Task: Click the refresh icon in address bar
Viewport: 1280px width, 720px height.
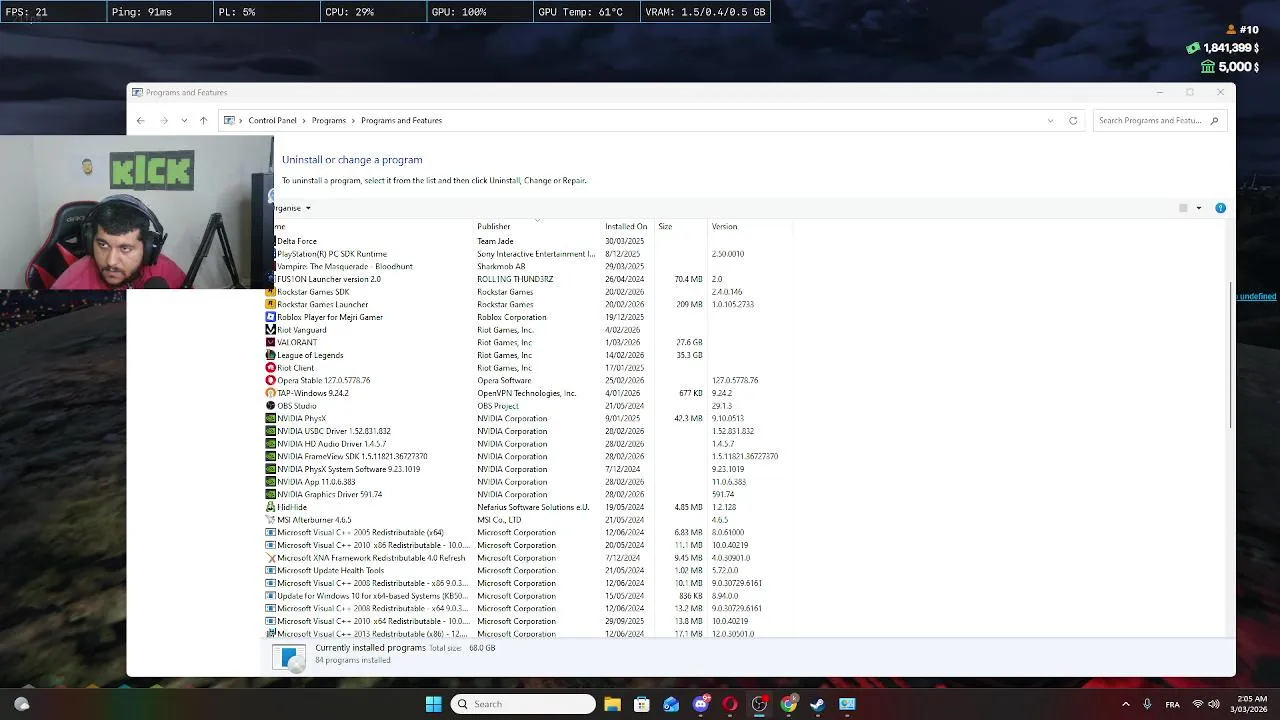Action: (1073, 121)
